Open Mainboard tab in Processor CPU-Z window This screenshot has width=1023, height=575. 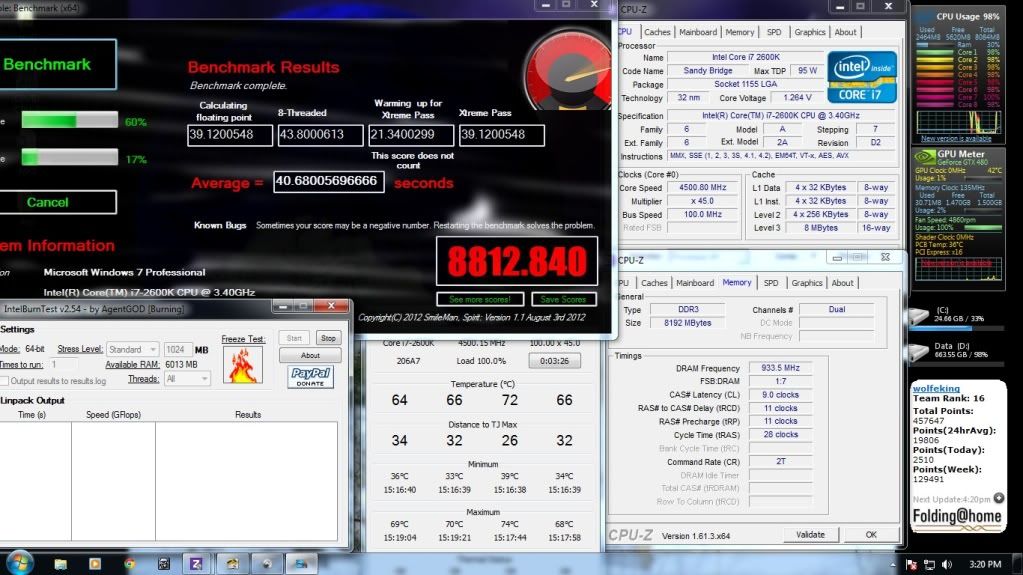pos(697,32)
